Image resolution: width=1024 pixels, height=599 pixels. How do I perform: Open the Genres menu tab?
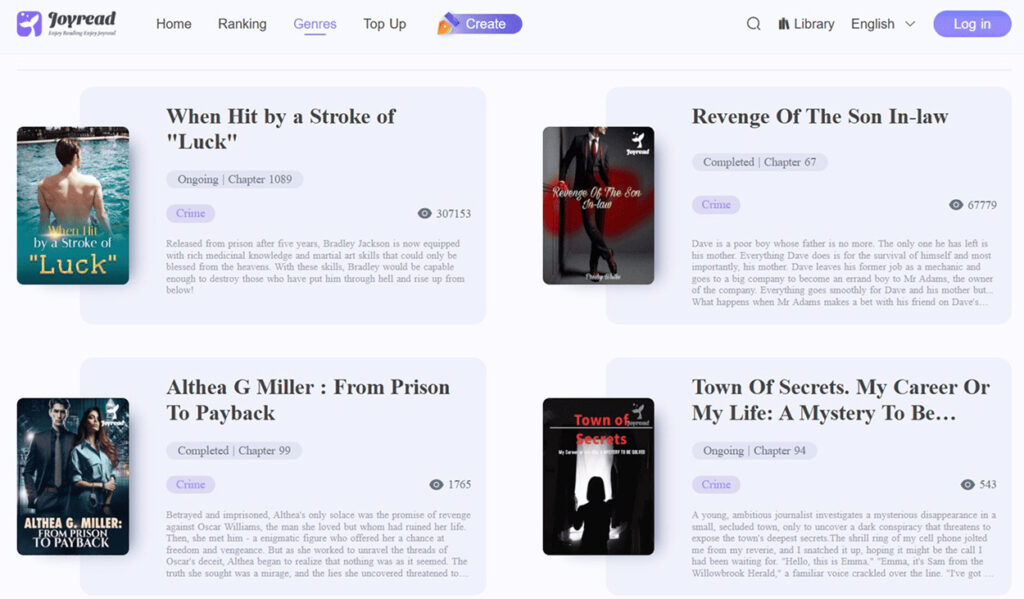pos(315,24)
